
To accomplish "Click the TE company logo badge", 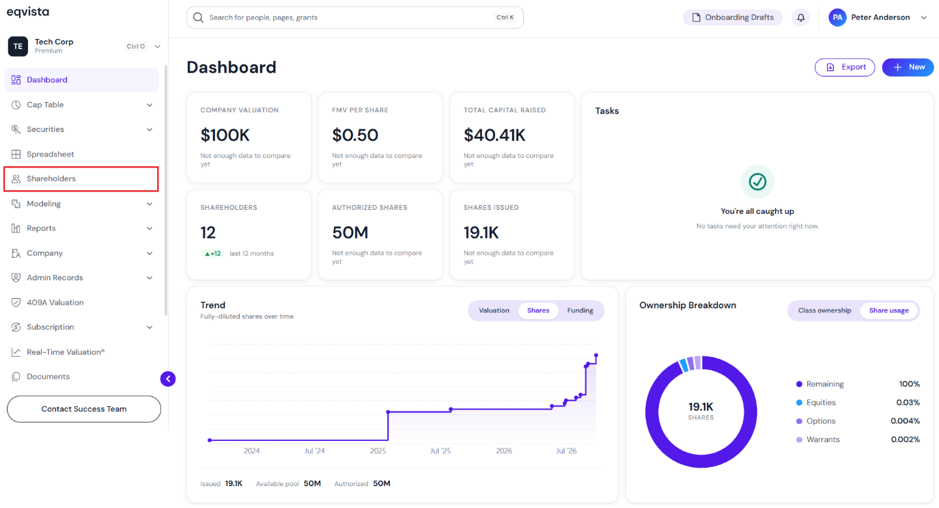I will pos(17,46).
